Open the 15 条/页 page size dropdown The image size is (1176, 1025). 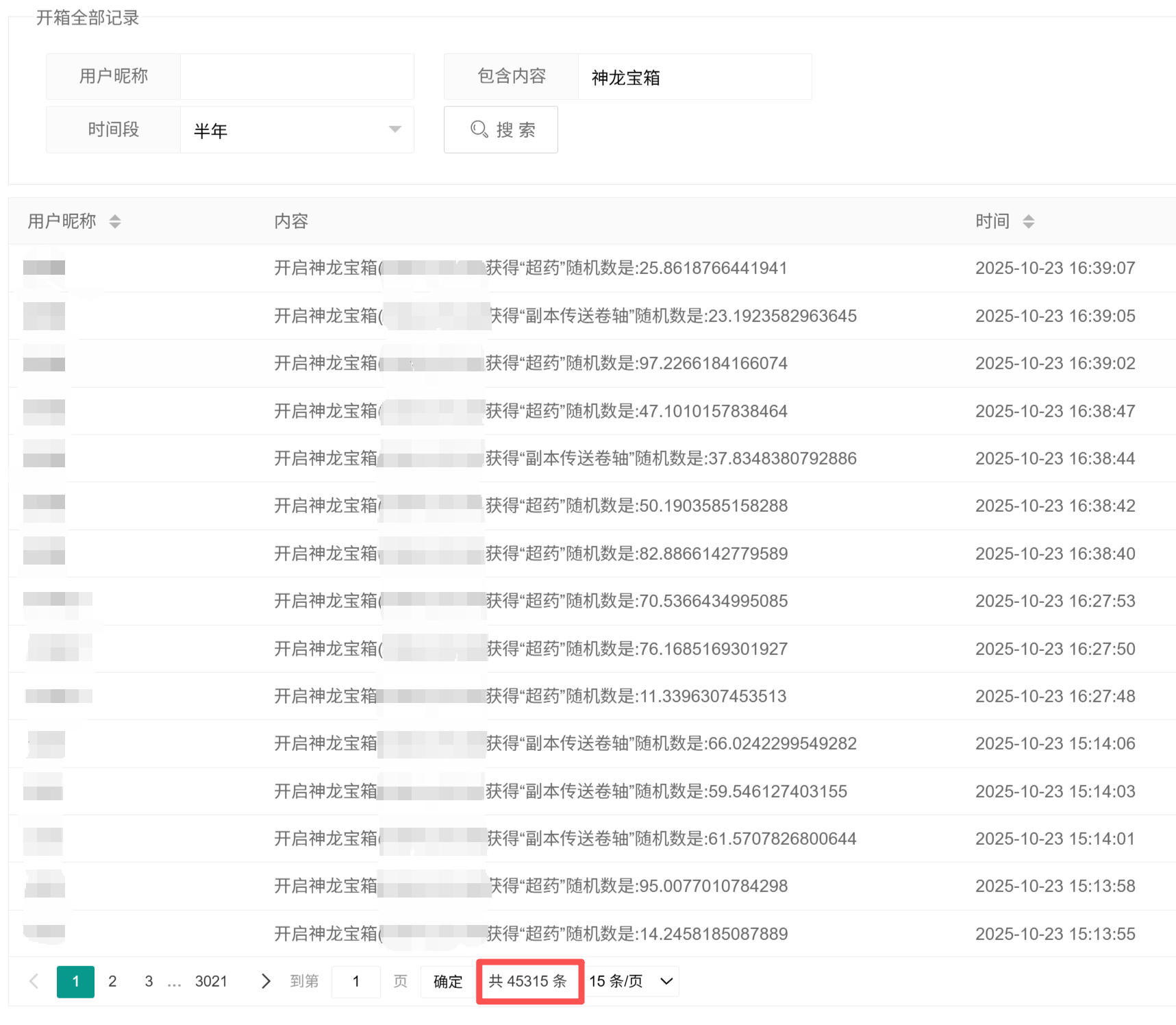pos(631,981)
